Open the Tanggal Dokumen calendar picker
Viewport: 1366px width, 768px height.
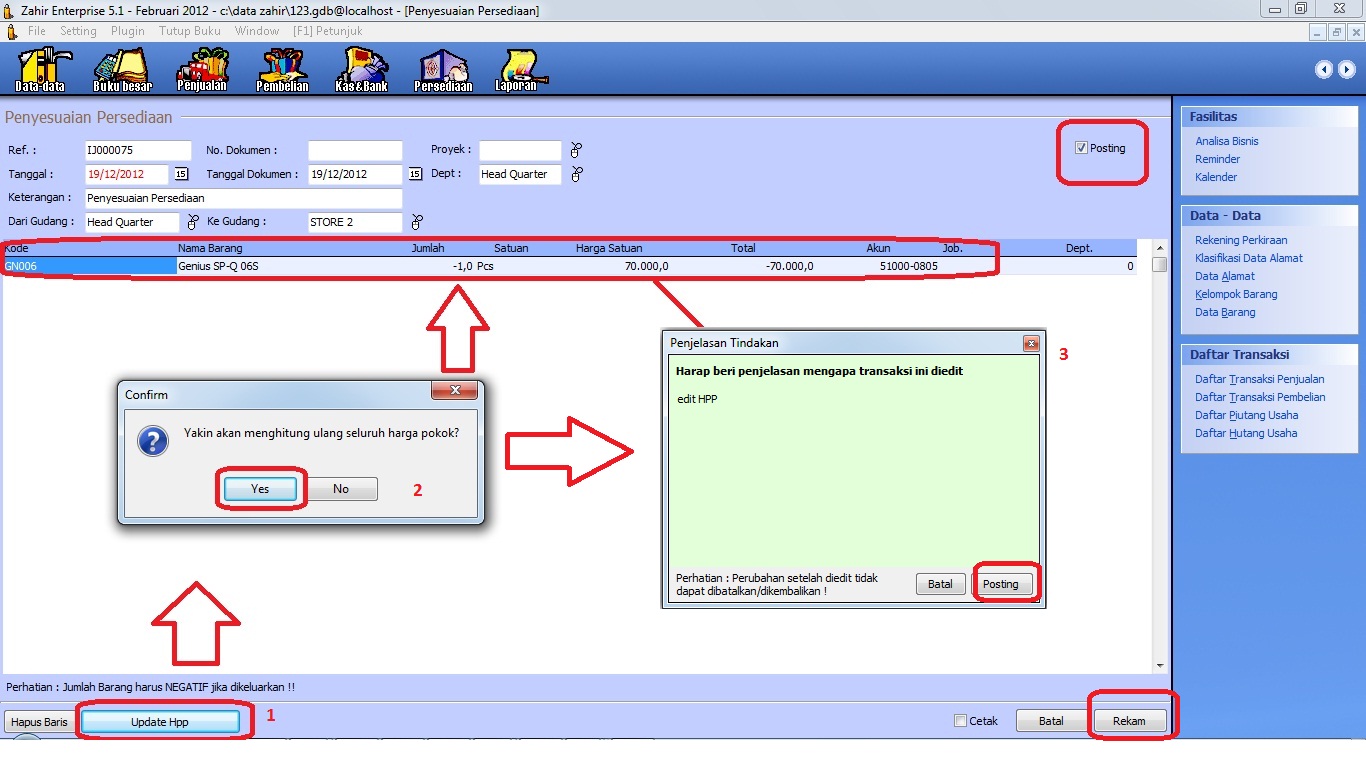point(416,174)
